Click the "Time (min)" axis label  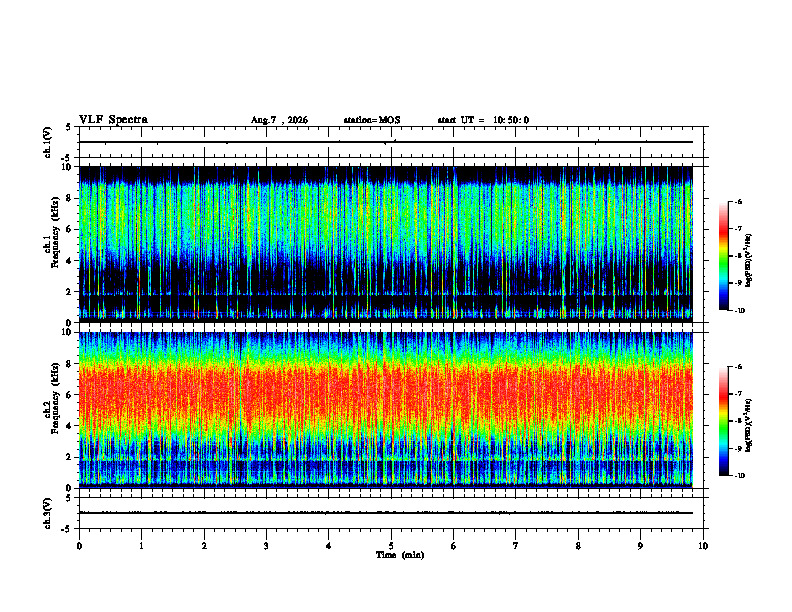(400, 555)
